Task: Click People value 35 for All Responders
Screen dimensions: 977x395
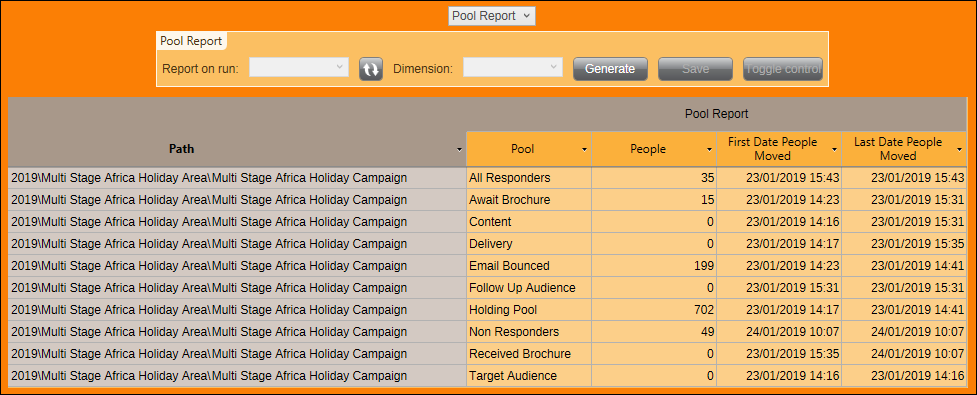Action: click(654, 178)
